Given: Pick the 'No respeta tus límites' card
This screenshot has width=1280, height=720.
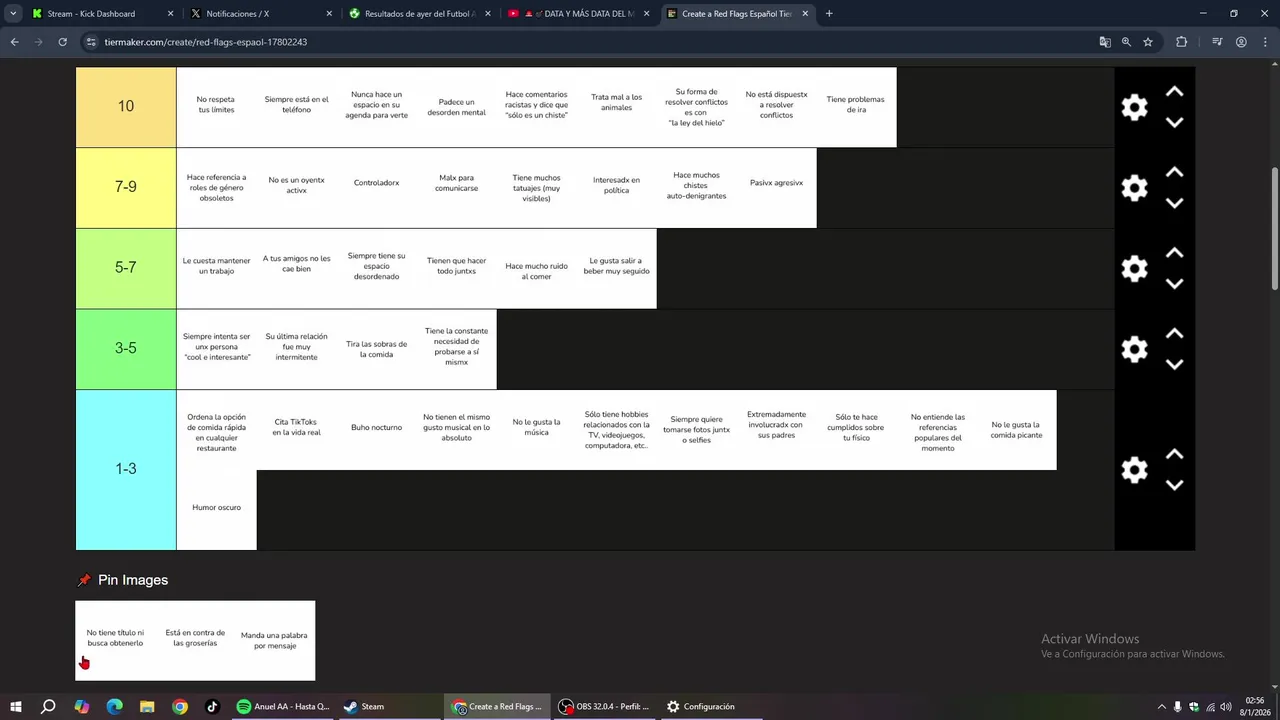Looking at the screenshot, I should point(216,107).
